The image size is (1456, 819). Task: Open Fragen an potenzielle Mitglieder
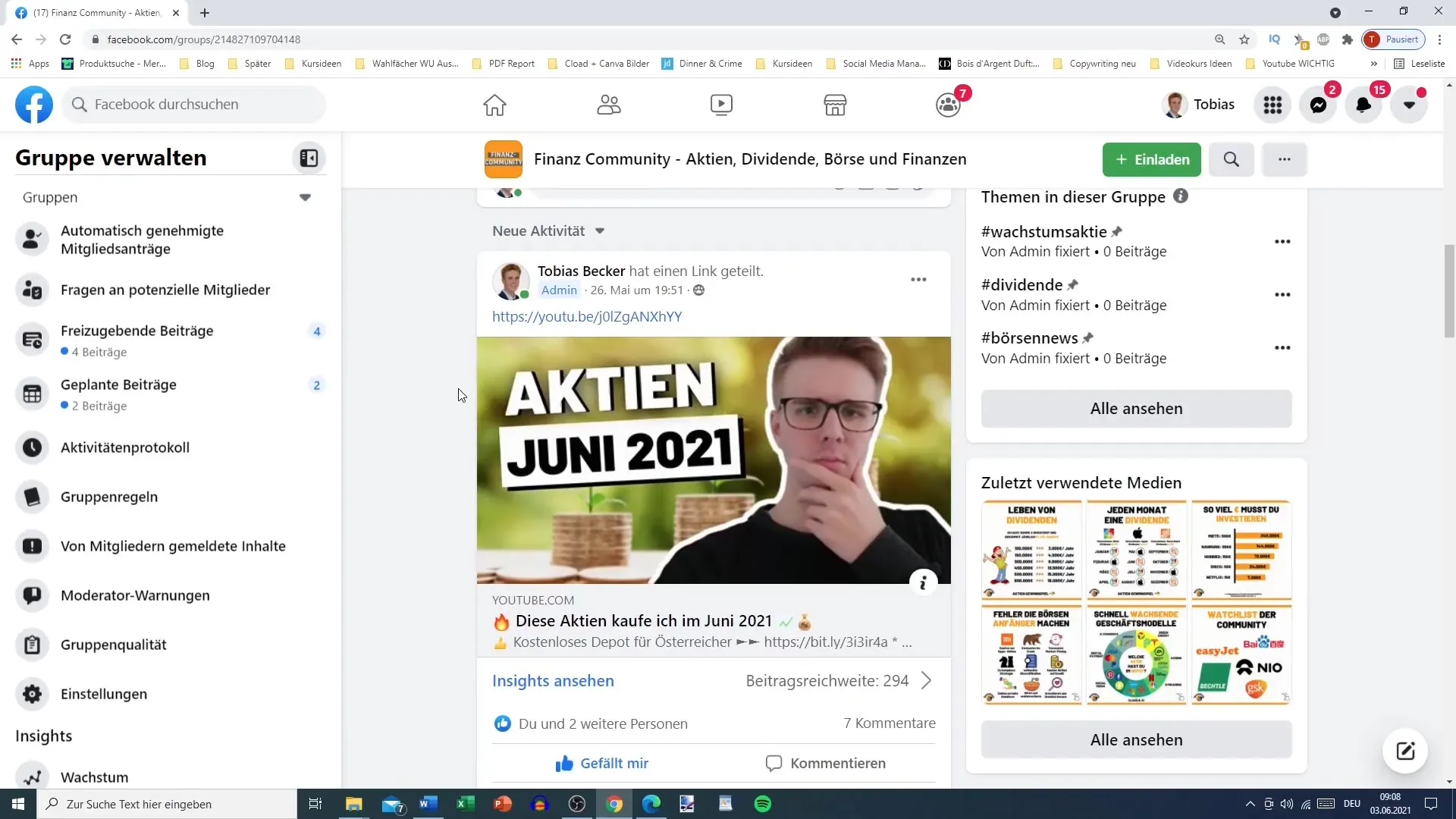tap(171, 290)
